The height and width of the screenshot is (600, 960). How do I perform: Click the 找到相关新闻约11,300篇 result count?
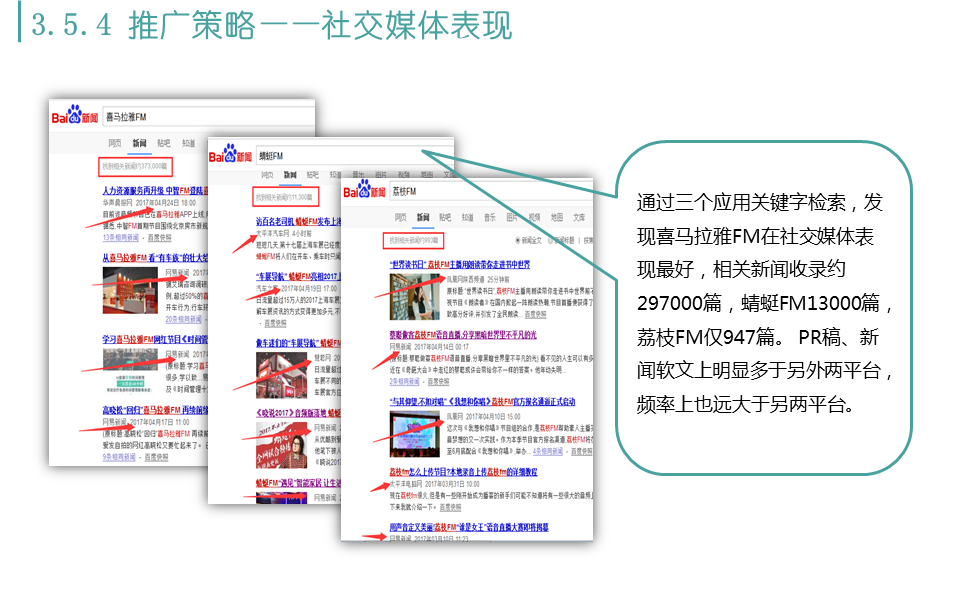[285, 197]
